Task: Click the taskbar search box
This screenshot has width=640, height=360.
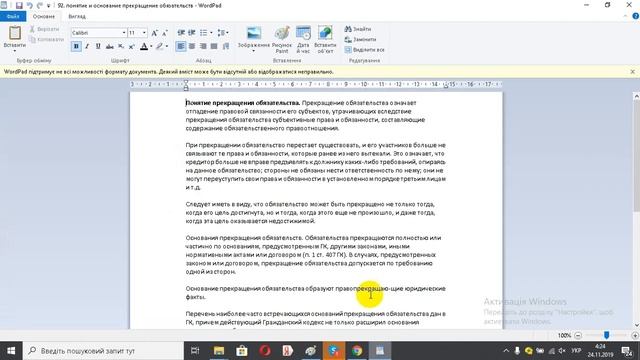Action: coord(104,351)
